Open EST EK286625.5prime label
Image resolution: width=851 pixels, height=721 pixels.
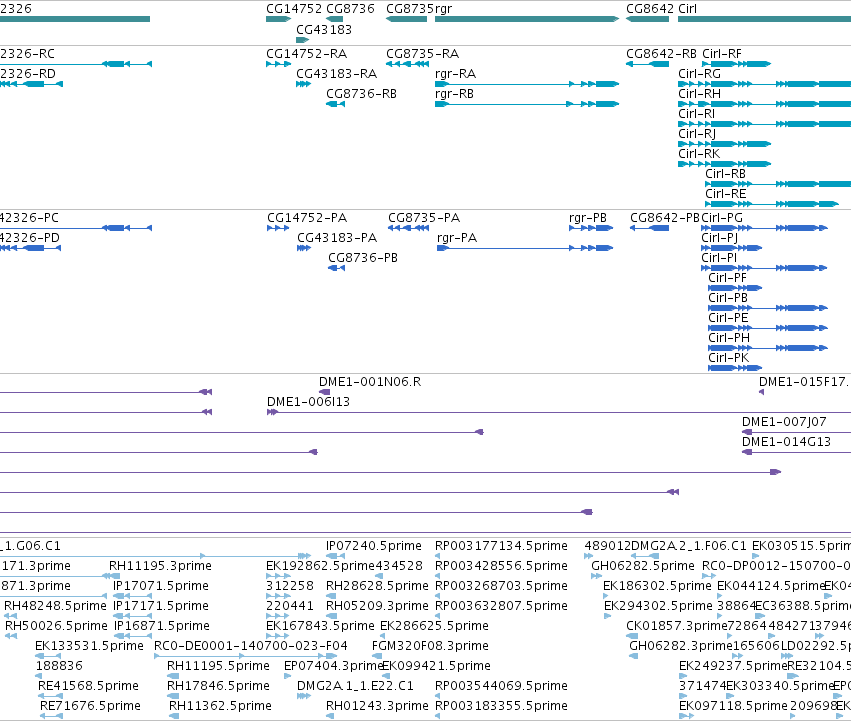(x=434, y=626)
